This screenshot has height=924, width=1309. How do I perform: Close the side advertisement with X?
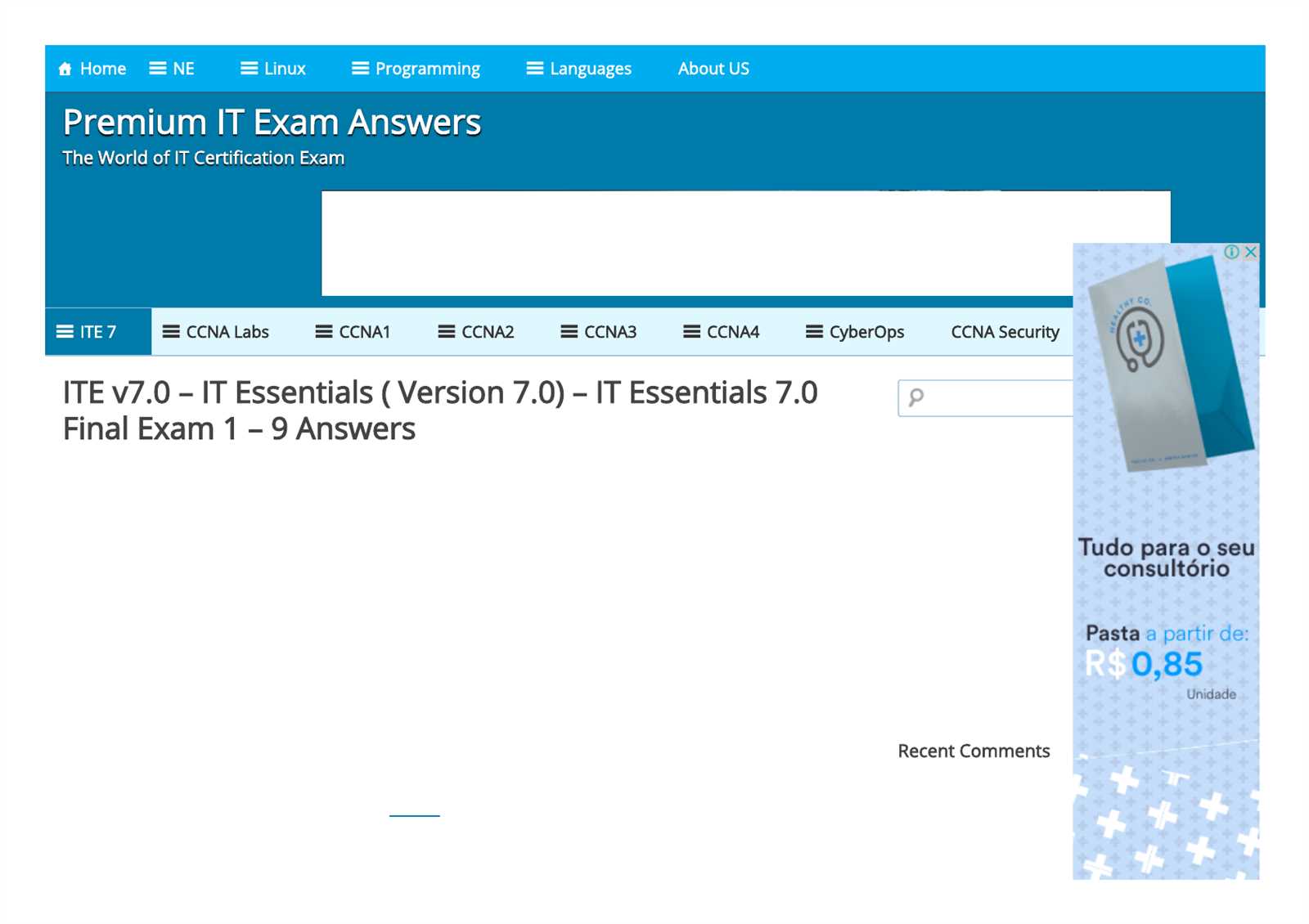[1251, 252]
